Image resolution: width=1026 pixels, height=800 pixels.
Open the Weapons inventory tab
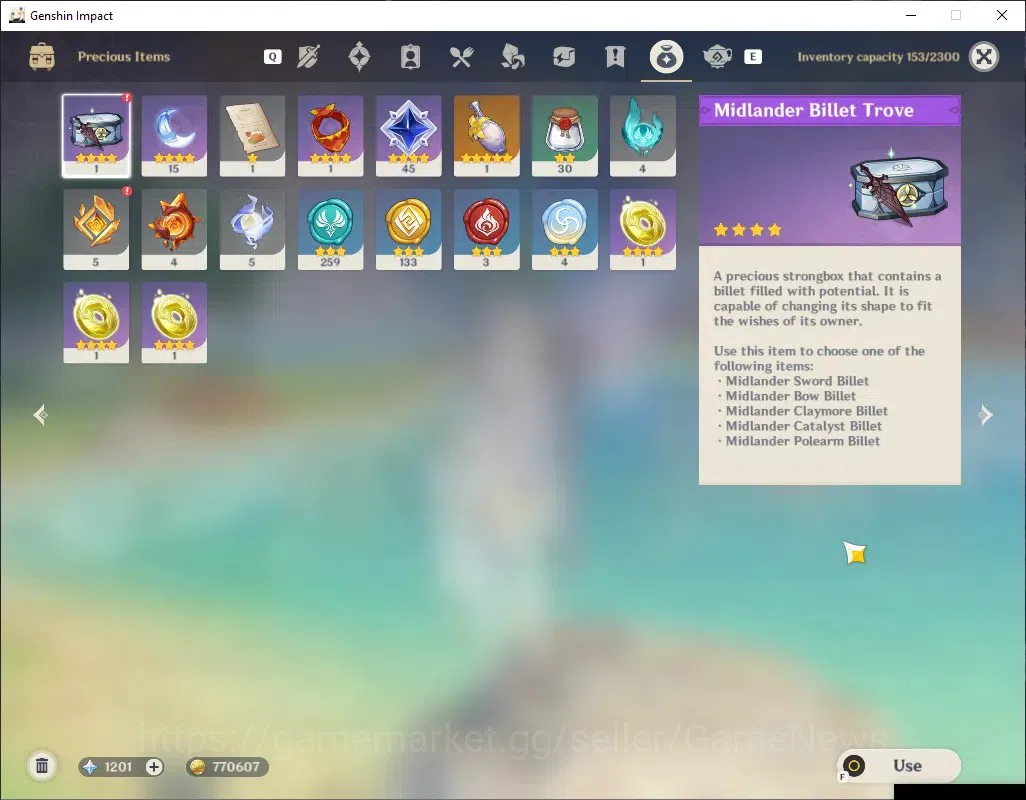coord(308,57)
